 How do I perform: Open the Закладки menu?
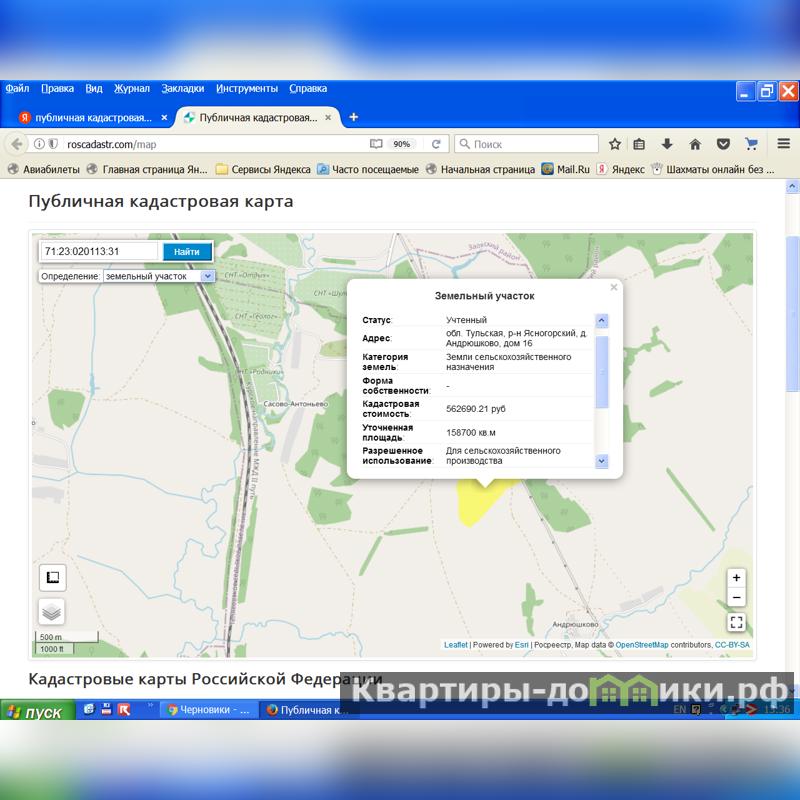tap(182, 88)
